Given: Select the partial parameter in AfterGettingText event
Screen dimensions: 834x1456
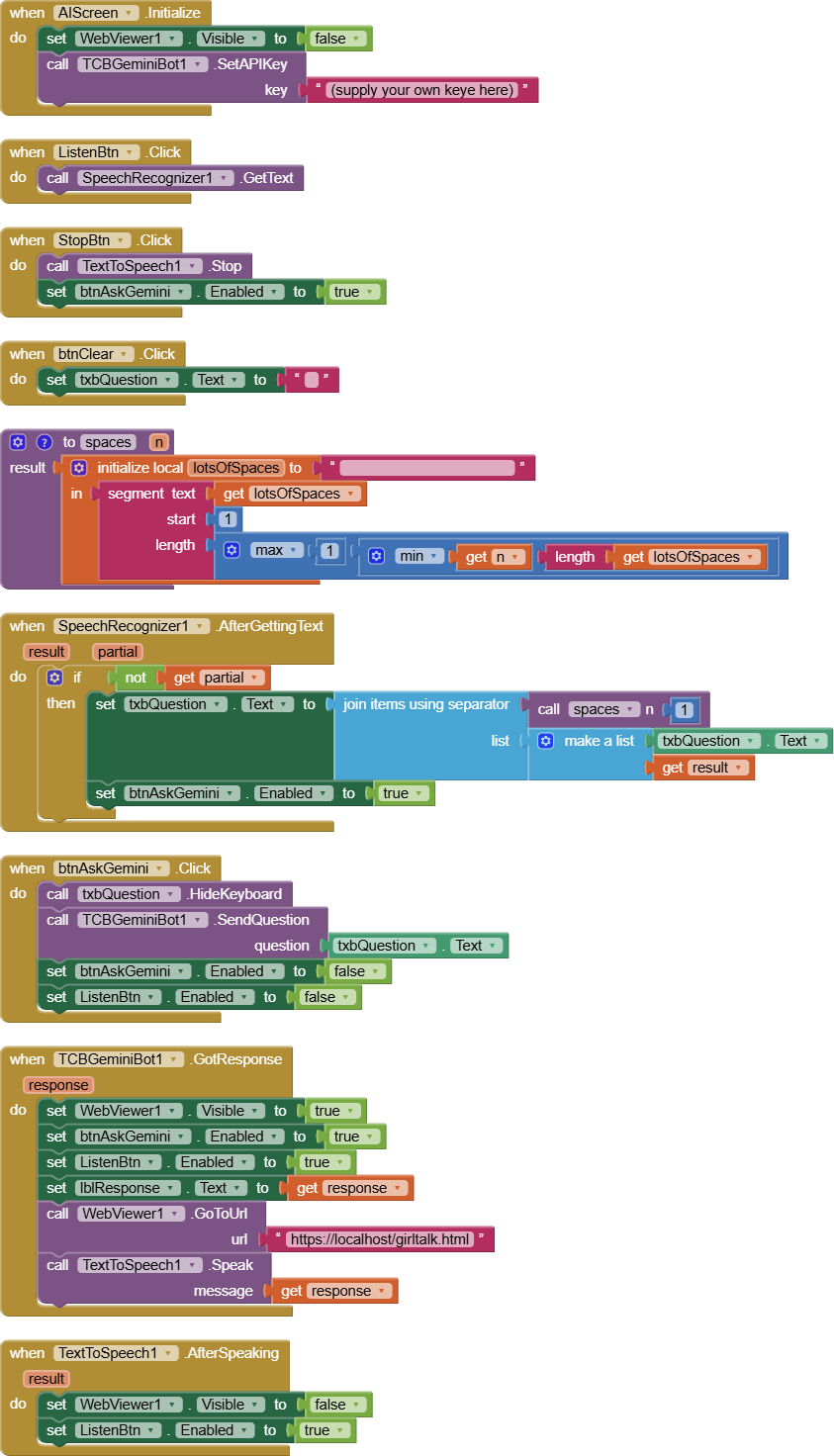Looking at the screenshot, I should (x=118, y=652).
